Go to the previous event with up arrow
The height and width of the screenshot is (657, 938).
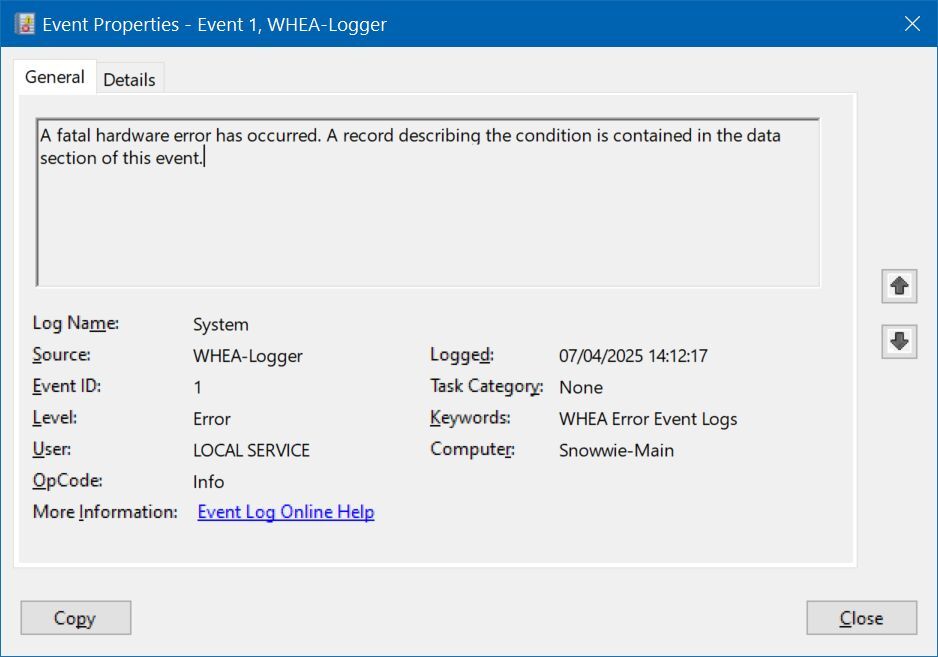tap(899, 287)
